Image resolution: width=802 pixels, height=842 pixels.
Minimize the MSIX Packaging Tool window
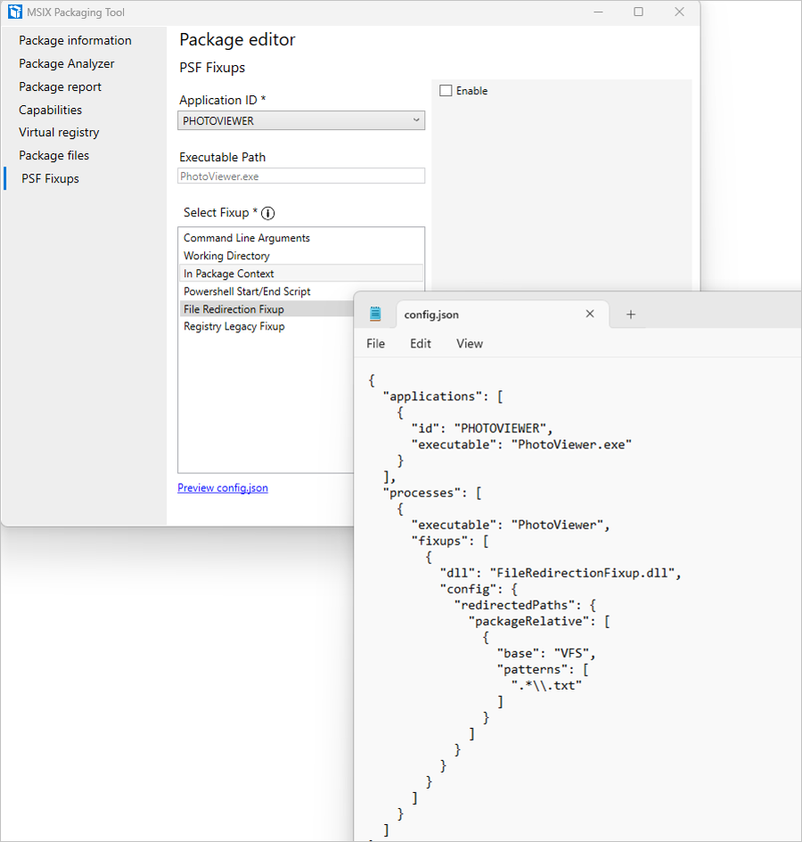(x=598, y=12)
